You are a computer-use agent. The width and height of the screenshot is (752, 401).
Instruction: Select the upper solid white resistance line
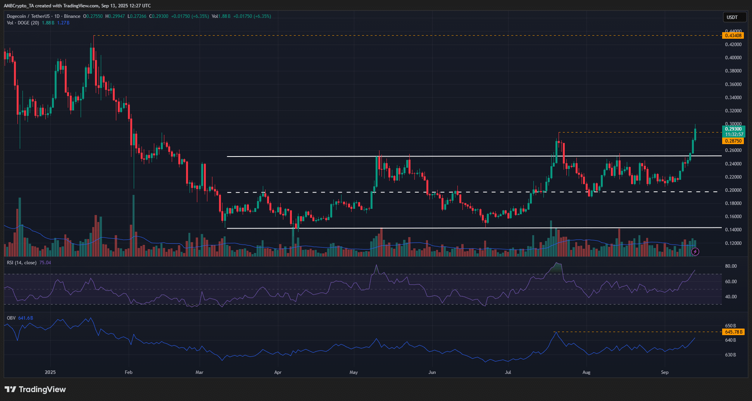(x=450, y=156)
